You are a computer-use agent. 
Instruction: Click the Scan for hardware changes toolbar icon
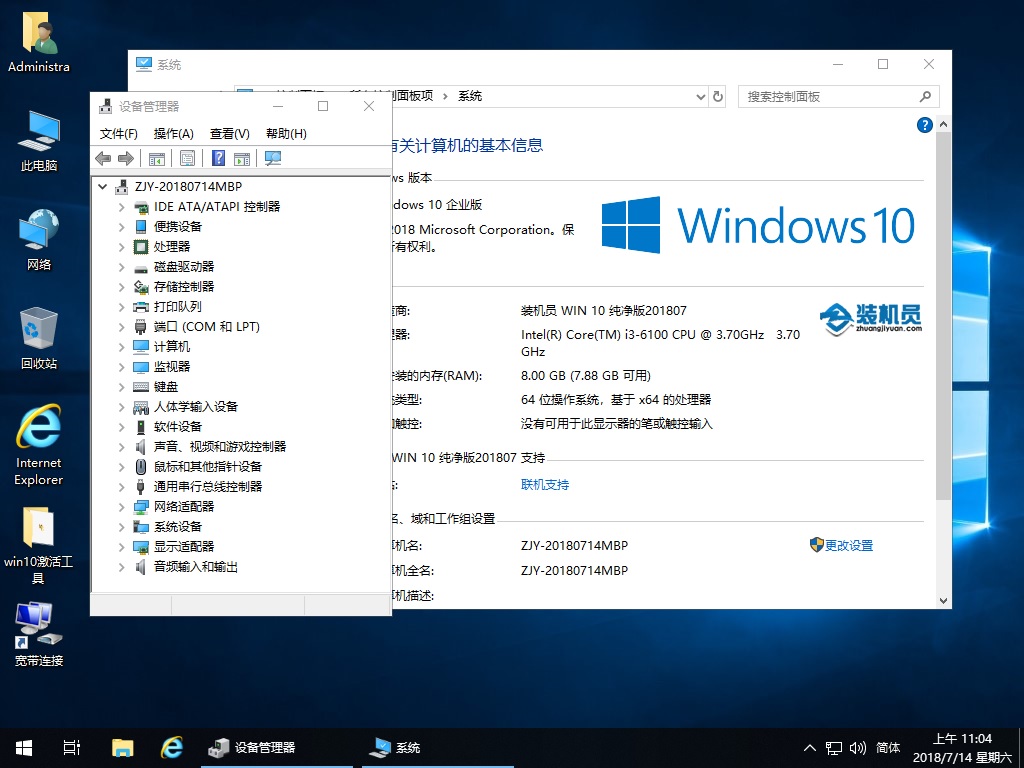click(272, 159)
